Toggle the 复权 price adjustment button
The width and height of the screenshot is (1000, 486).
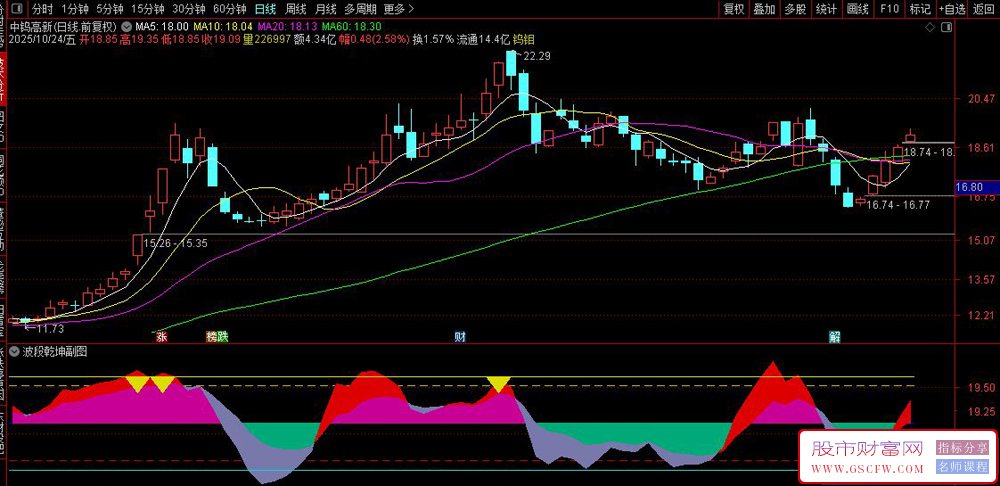coord(734,8)
